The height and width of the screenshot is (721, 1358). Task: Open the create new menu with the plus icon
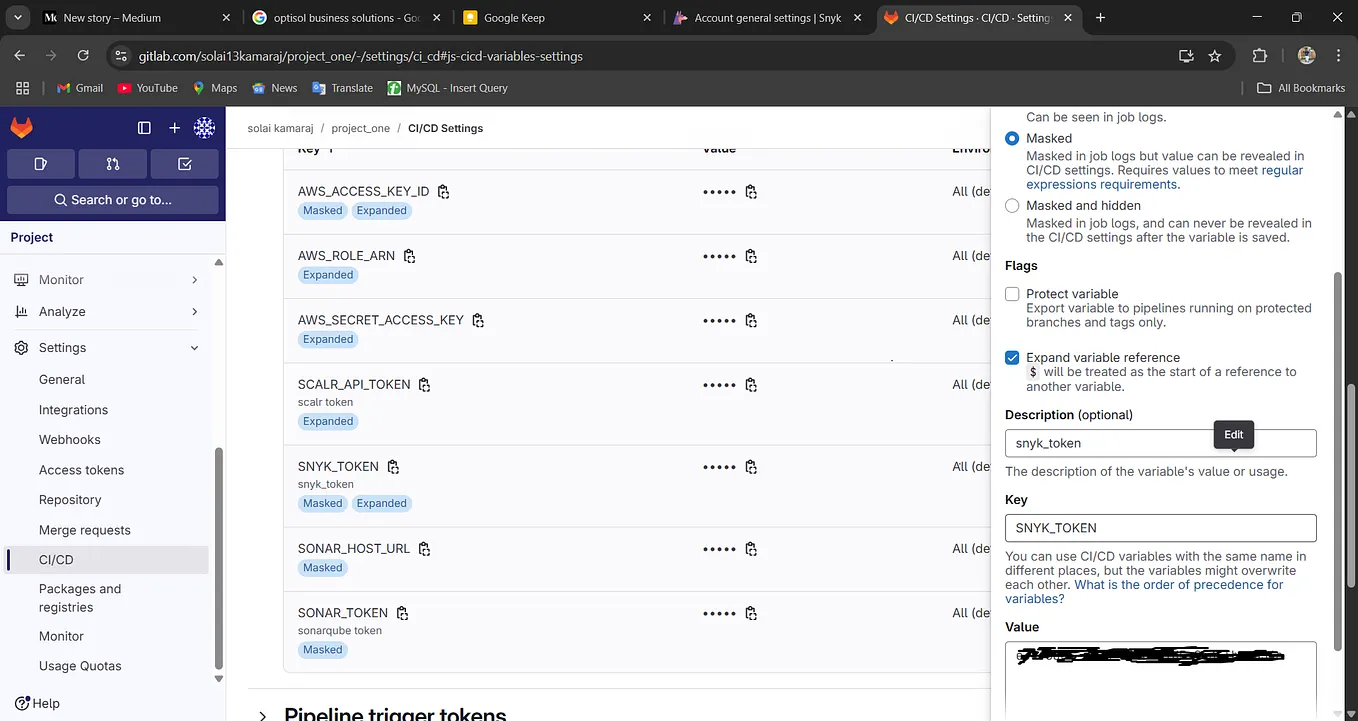click(174, 128)
